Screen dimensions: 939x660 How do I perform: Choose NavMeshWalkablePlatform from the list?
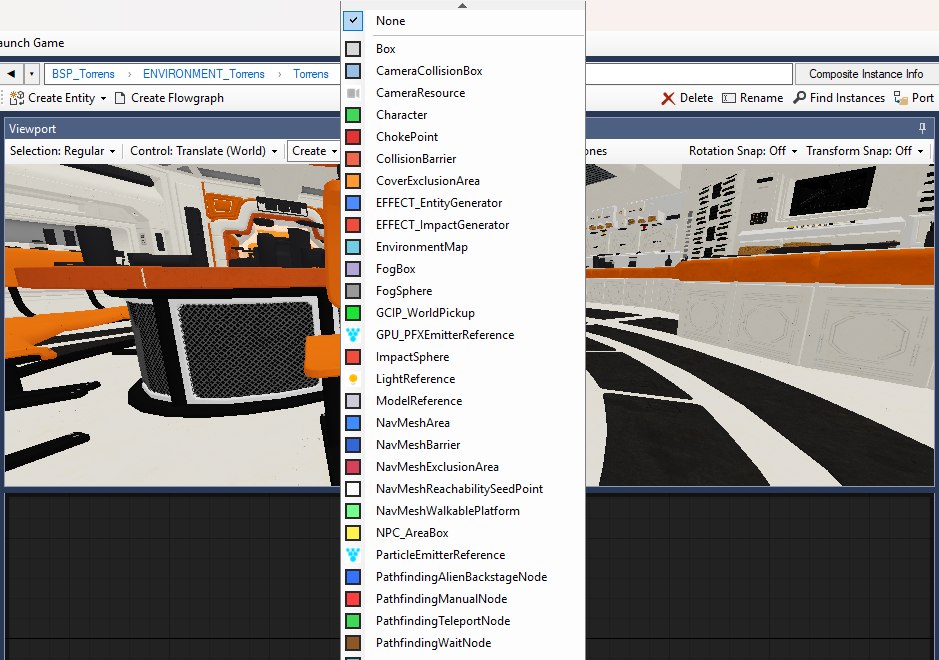pos(463,511)
